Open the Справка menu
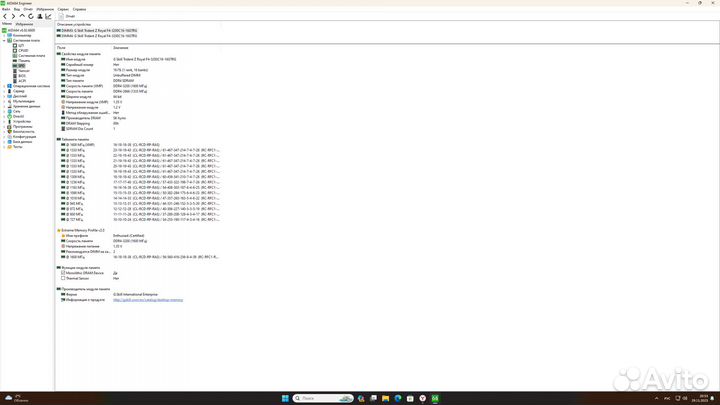 (x=79, y=9)
